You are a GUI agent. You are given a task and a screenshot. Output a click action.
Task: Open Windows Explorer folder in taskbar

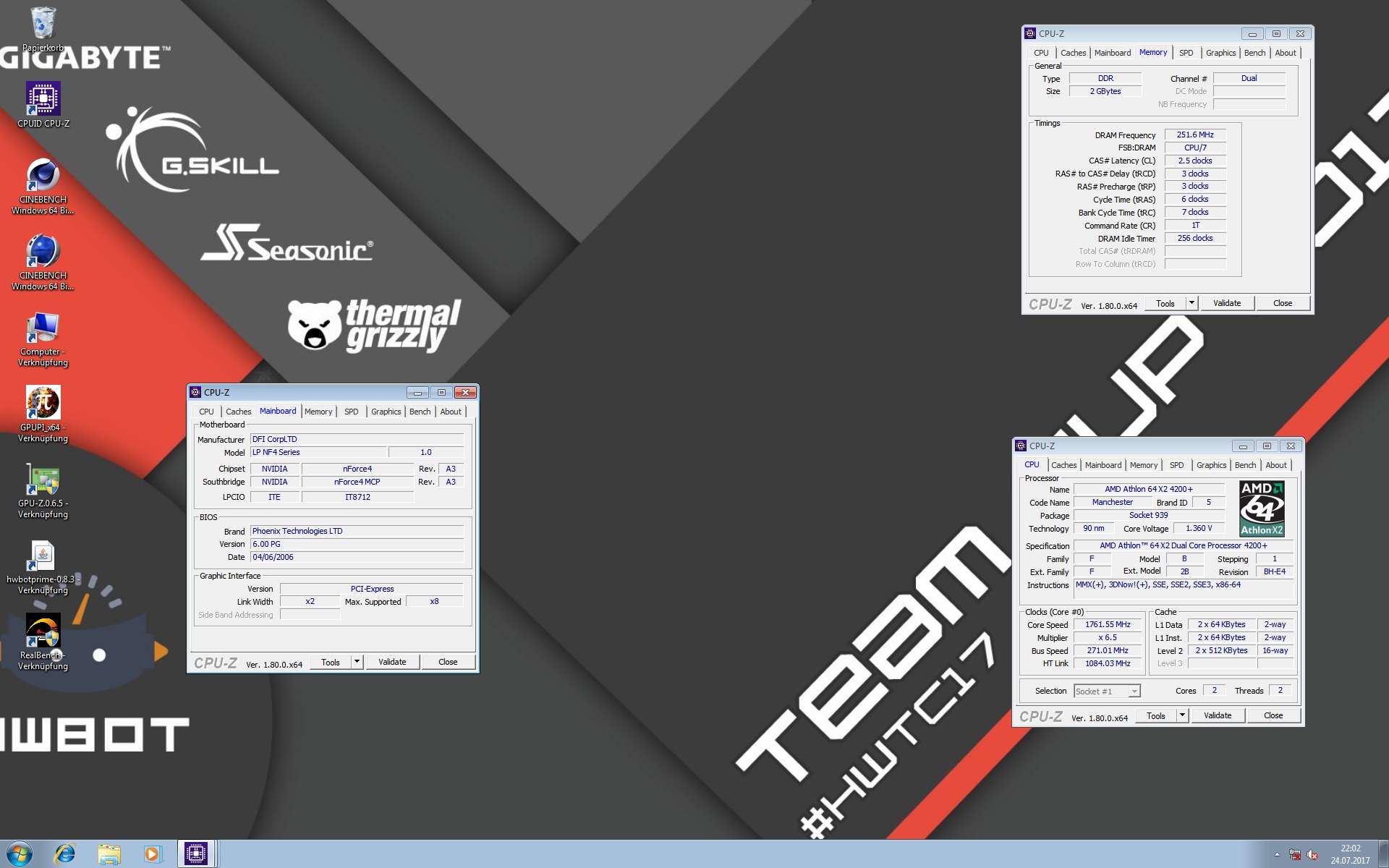pos(109,854)
